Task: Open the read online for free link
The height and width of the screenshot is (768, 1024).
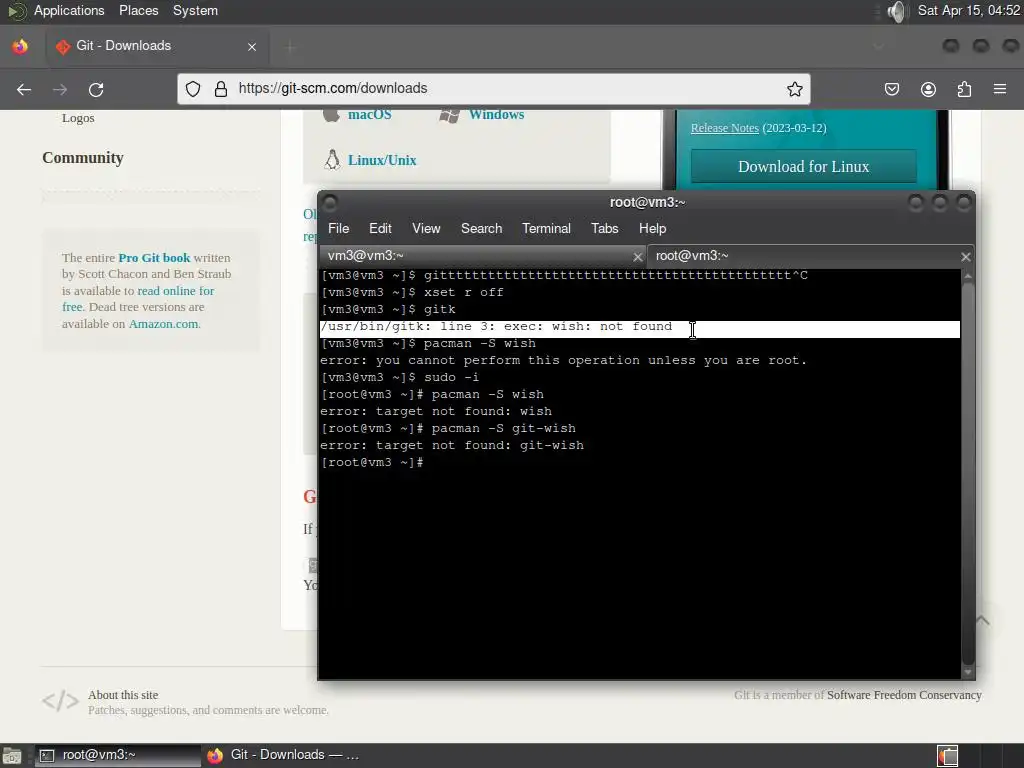Action: (138, 299)
